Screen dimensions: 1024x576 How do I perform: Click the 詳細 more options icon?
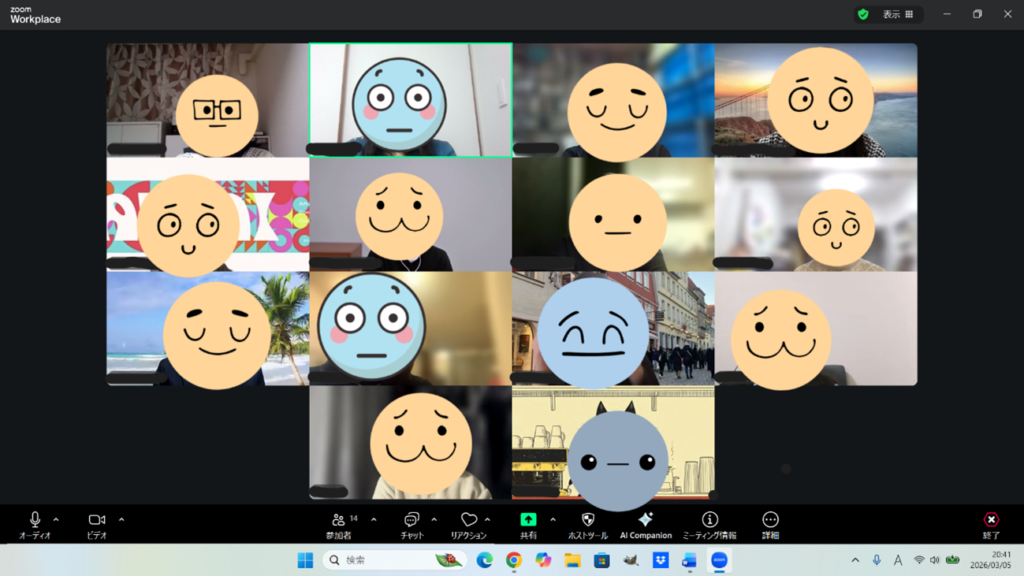click(770, 520)
